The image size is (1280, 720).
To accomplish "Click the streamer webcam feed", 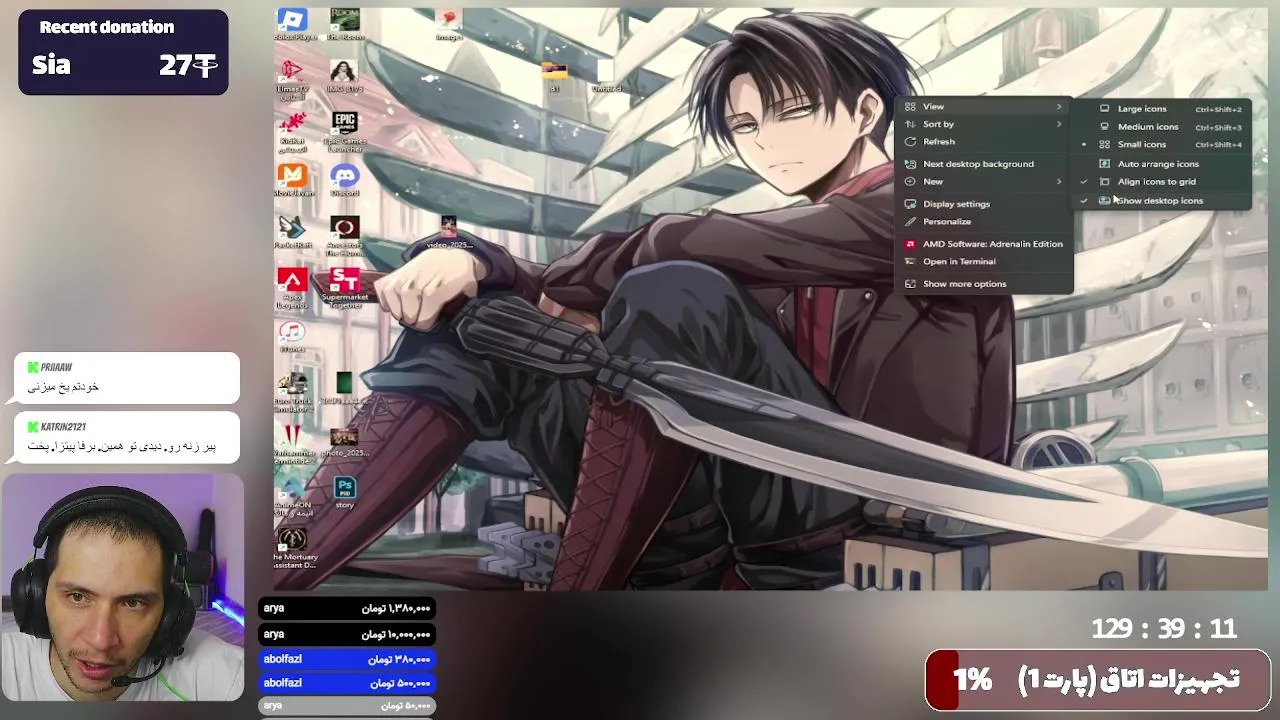I will click(123, 588).
